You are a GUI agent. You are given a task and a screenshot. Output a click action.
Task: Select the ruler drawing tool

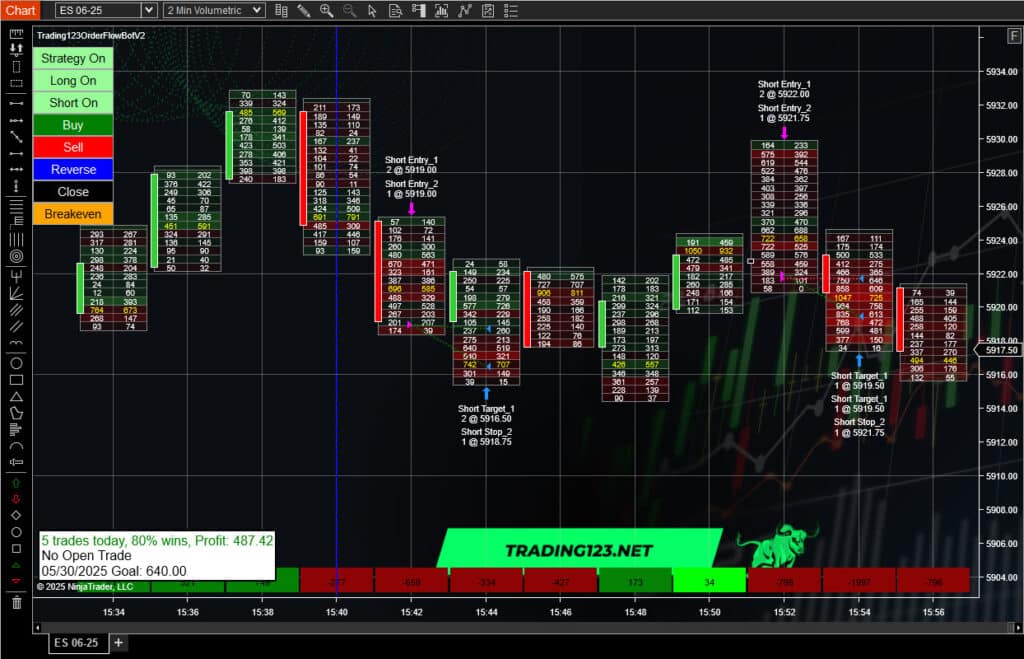(x=16, y=33)
